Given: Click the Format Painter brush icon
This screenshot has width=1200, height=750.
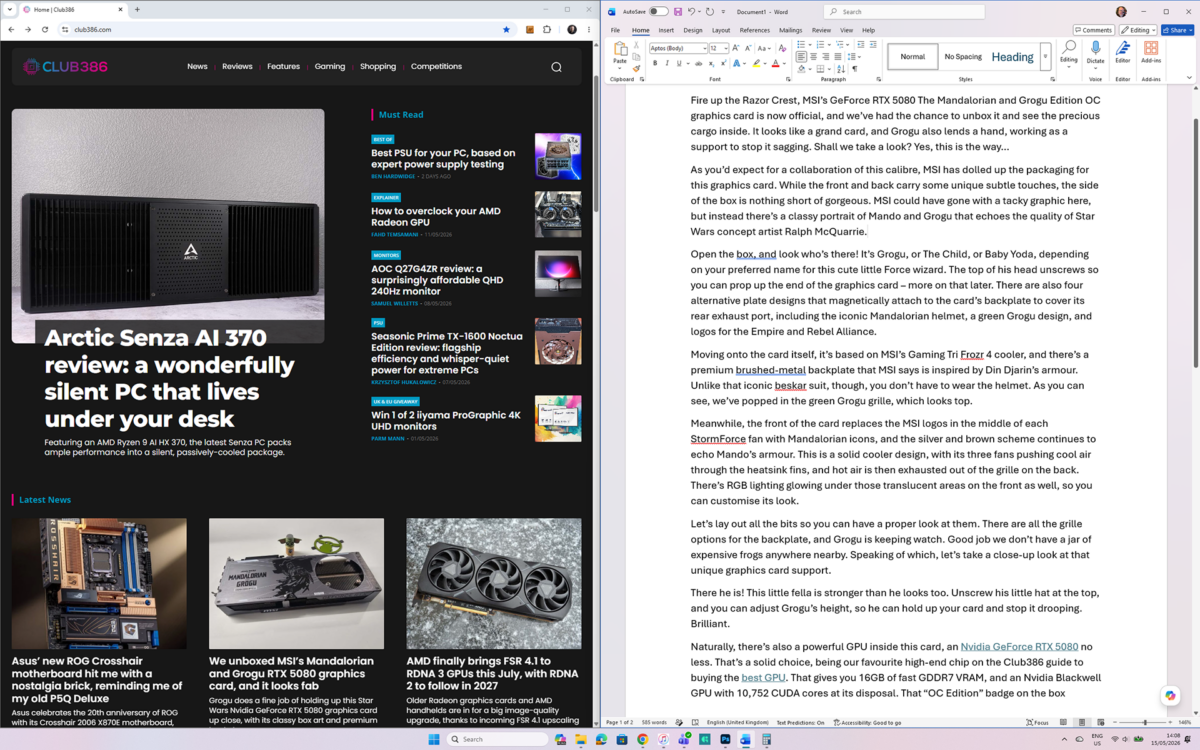Looking at the screenshot, I should point(636,68).
